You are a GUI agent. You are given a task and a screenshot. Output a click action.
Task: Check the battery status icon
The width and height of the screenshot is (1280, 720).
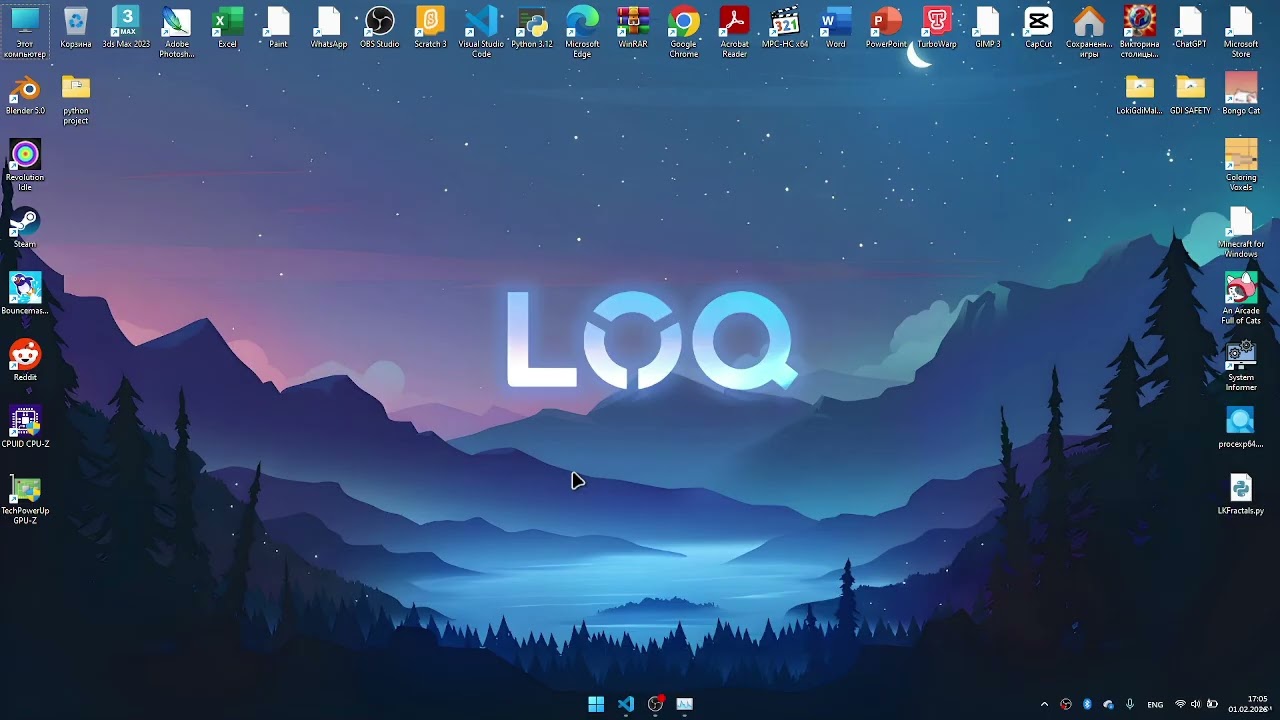(x=1213, y=705)
